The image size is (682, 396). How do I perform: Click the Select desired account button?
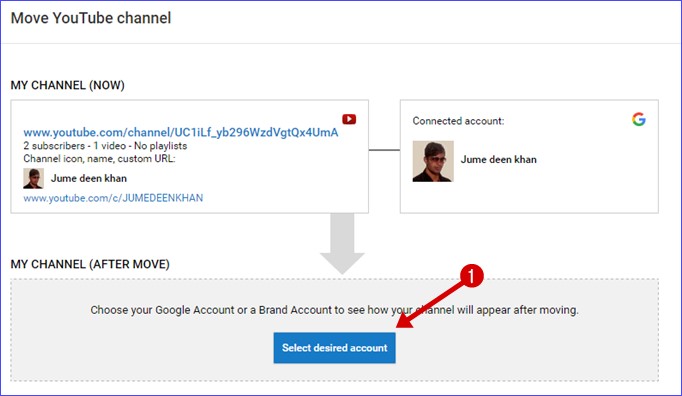coord(334,348)
